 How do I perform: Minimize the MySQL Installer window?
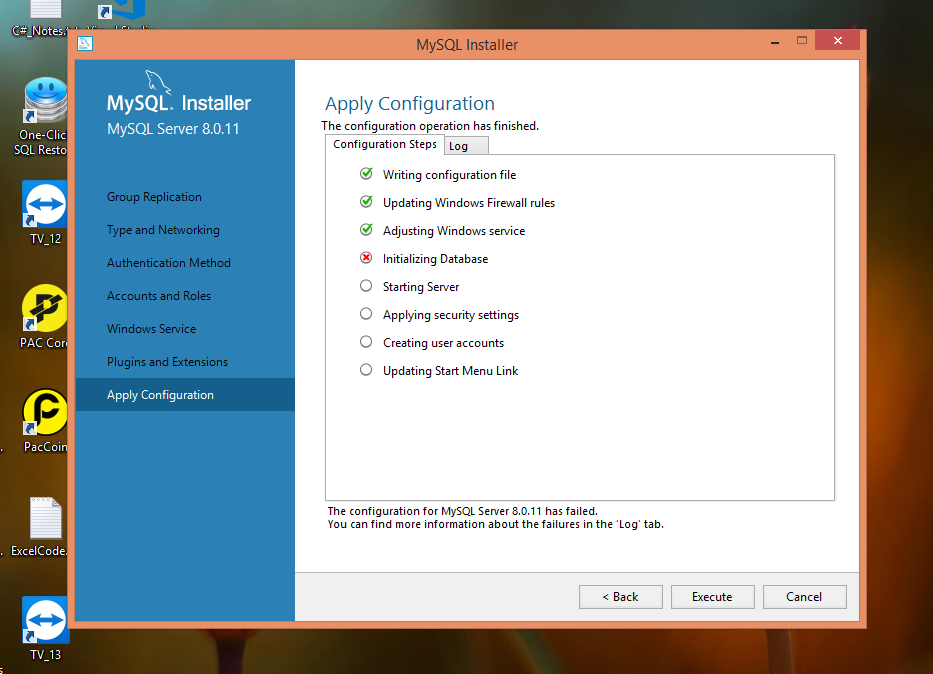coord(775,42)
